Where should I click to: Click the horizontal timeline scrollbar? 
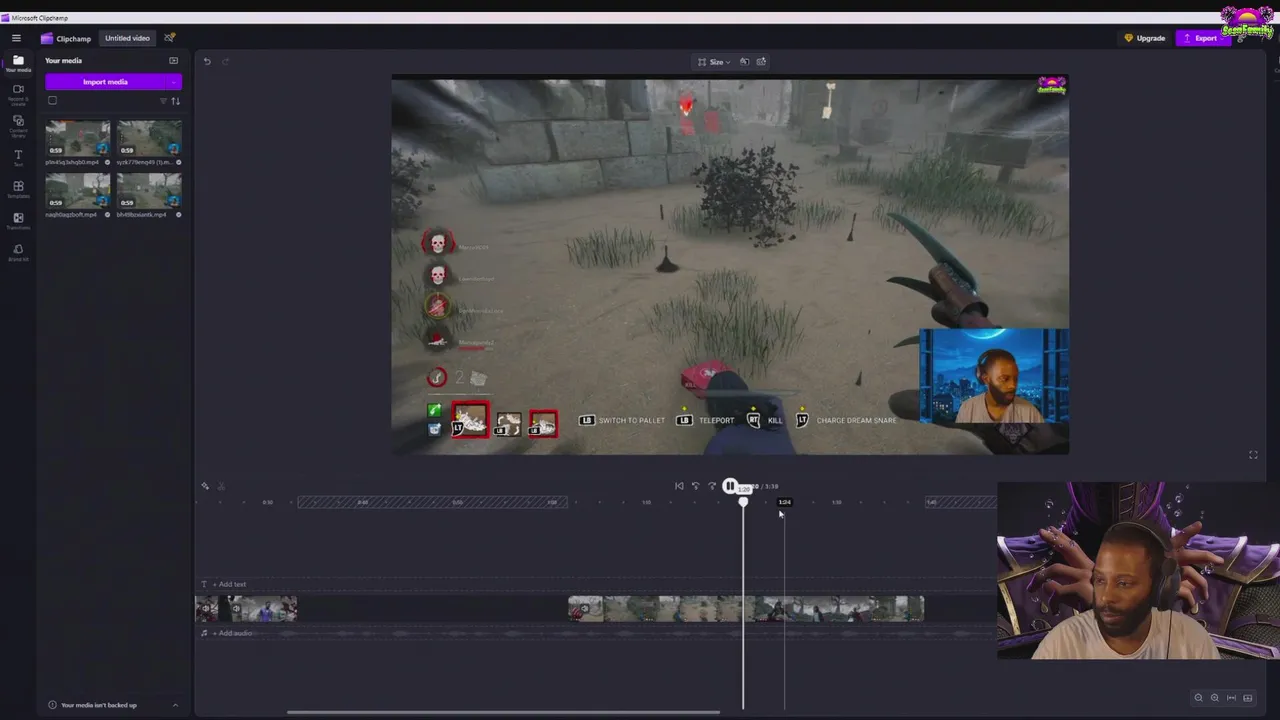click(503, 712)
